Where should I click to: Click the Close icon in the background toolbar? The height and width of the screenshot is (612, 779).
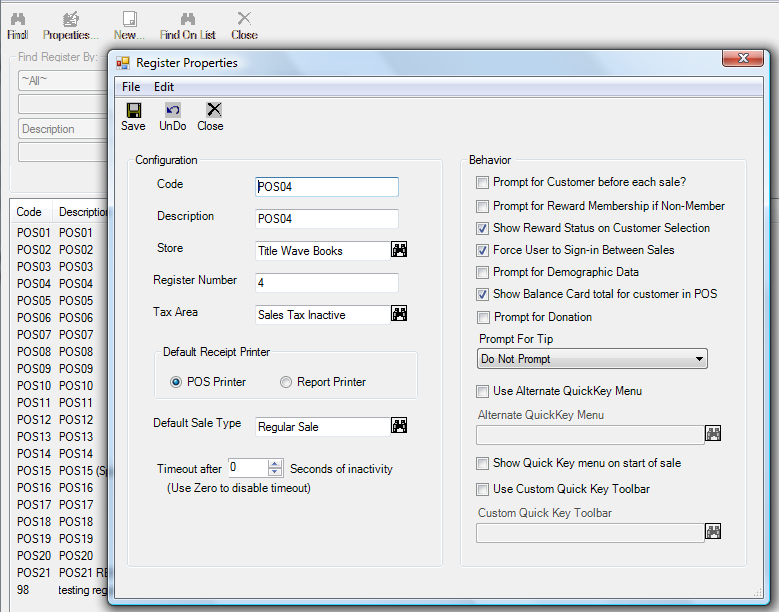tap(244, 18)
